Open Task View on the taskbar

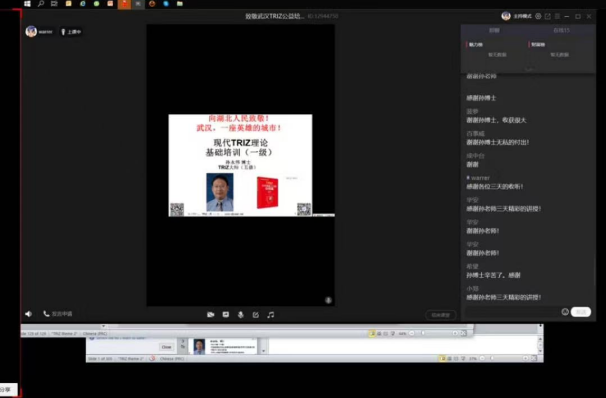pos(54,3)
